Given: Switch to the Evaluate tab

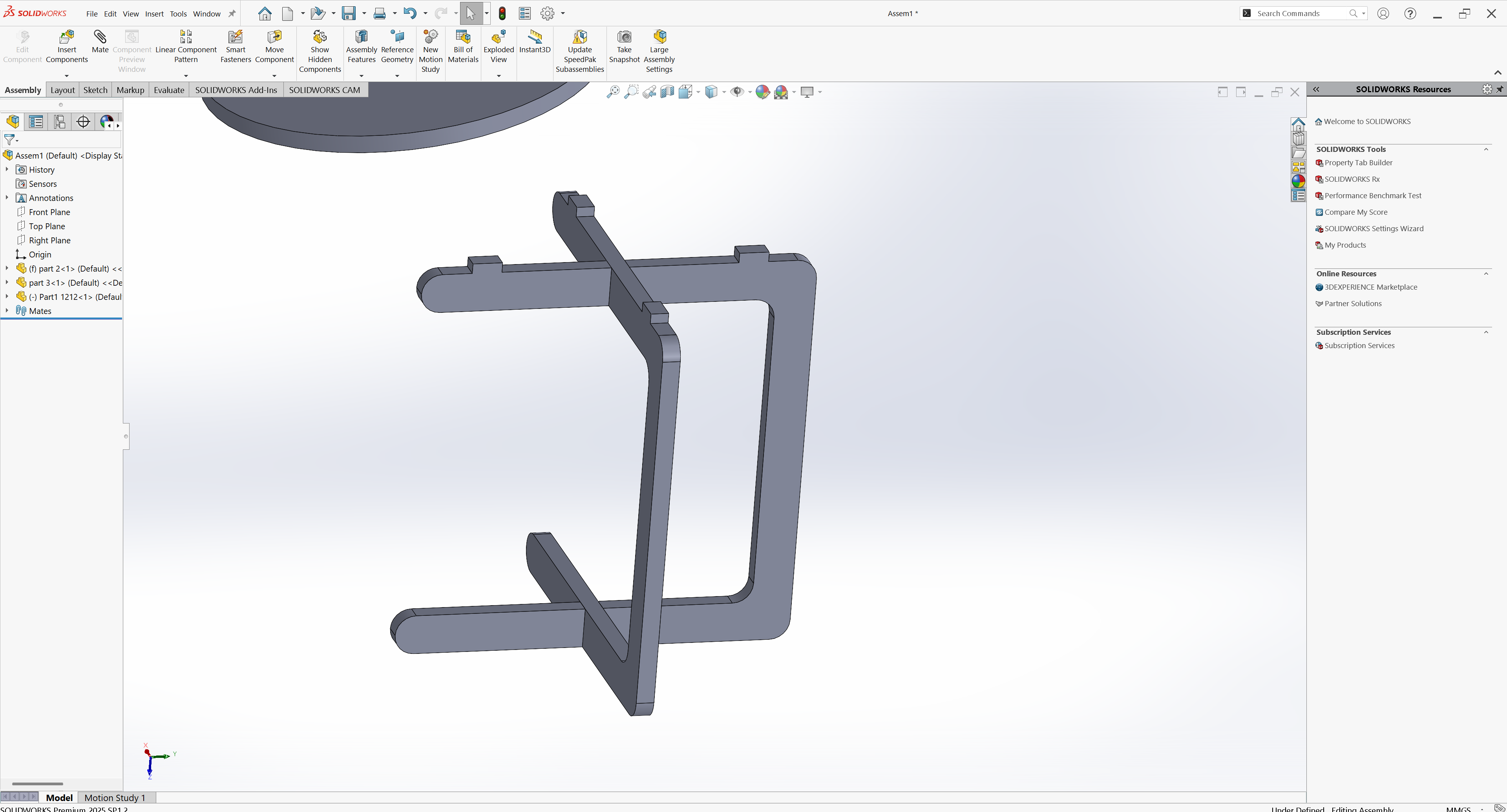Looking at the screenshot, I should pyautogui.click(x=168, y=90).
